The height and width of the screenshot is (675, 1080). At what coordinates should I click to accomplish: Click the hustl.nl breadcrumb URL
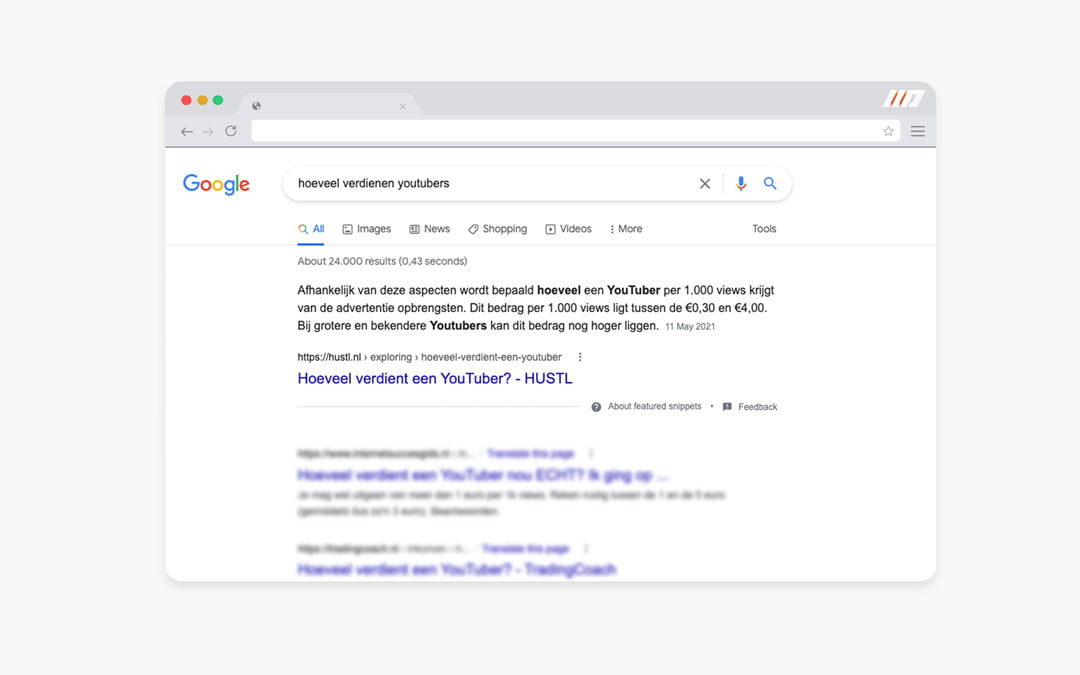(x=429, y=357)
